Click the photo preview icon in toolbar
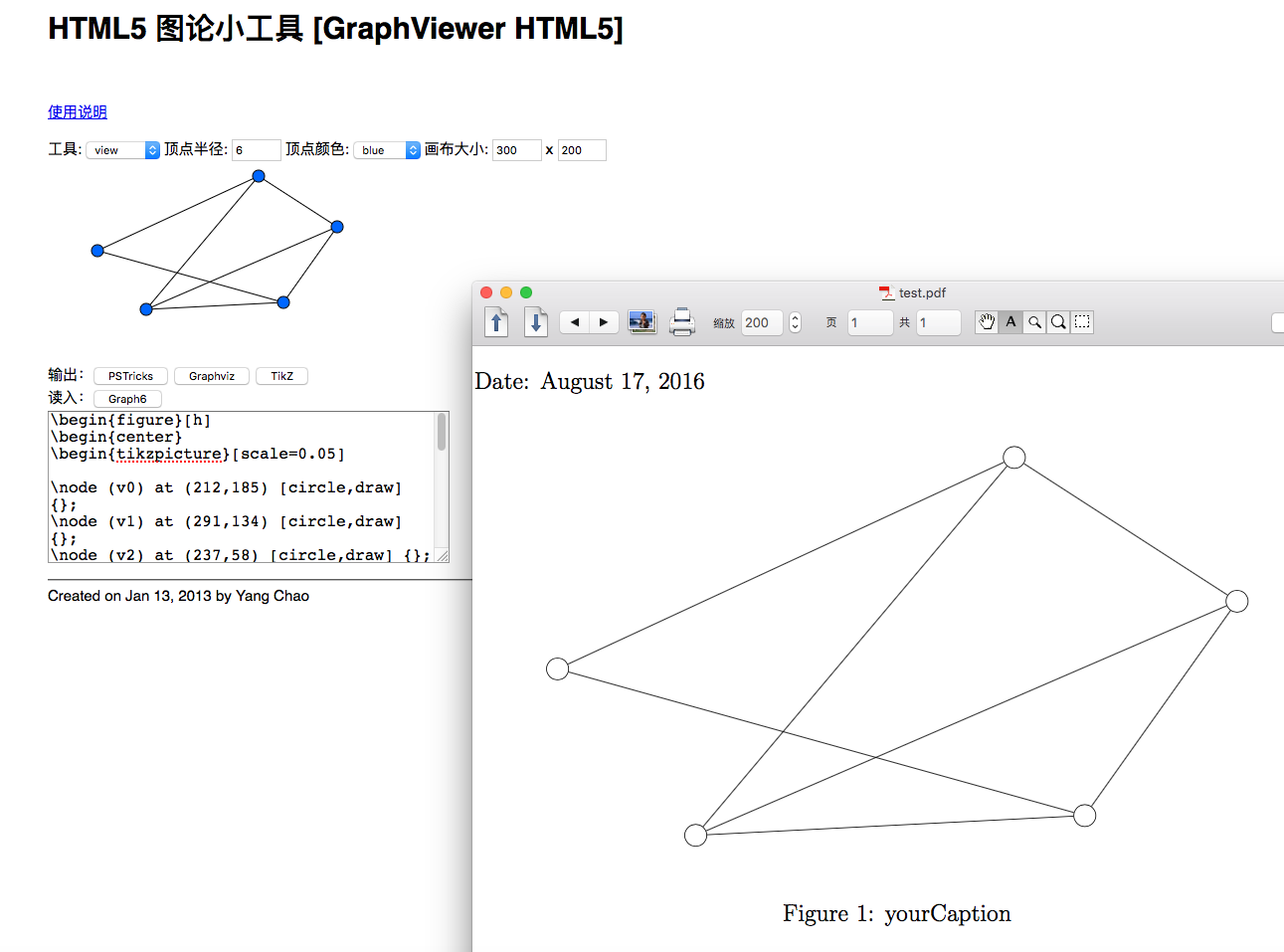The width and height of the screenshot is (1284, 952). point(642,321)
